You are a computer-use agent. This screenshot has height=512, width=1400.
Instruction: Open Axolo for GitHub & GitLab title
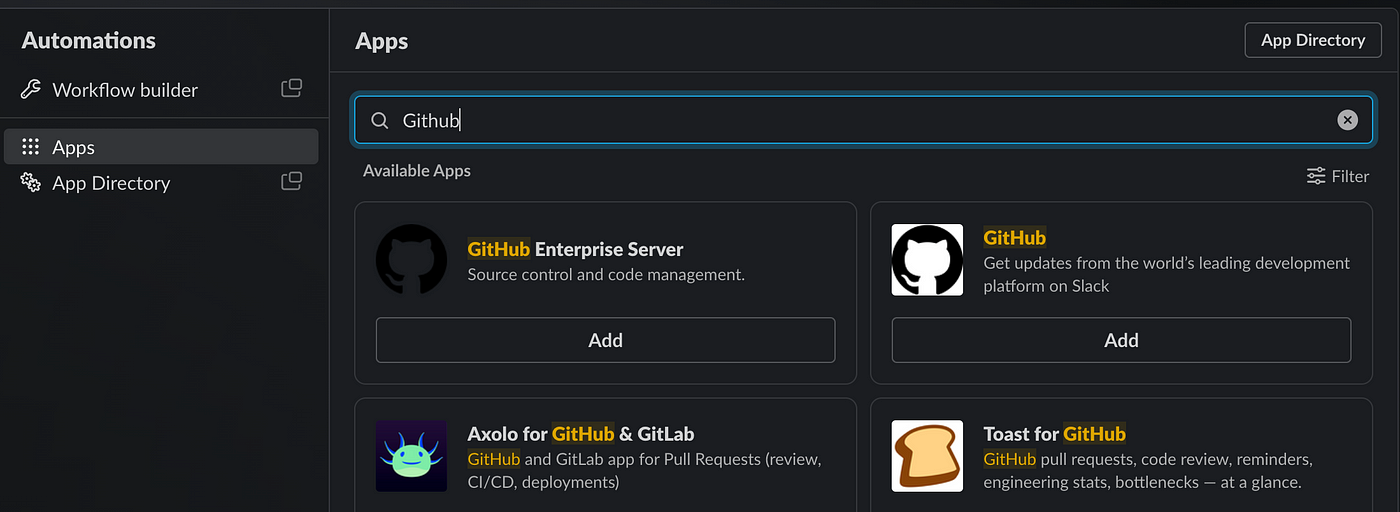coord(581,434)
